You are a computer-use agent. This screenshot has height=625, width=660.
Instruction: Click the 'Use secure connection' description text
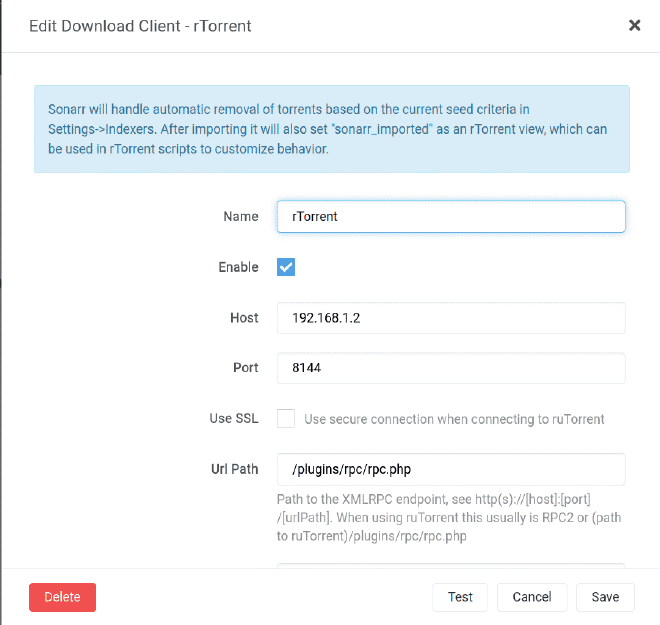pyautogui.click(x=454, y=419)
